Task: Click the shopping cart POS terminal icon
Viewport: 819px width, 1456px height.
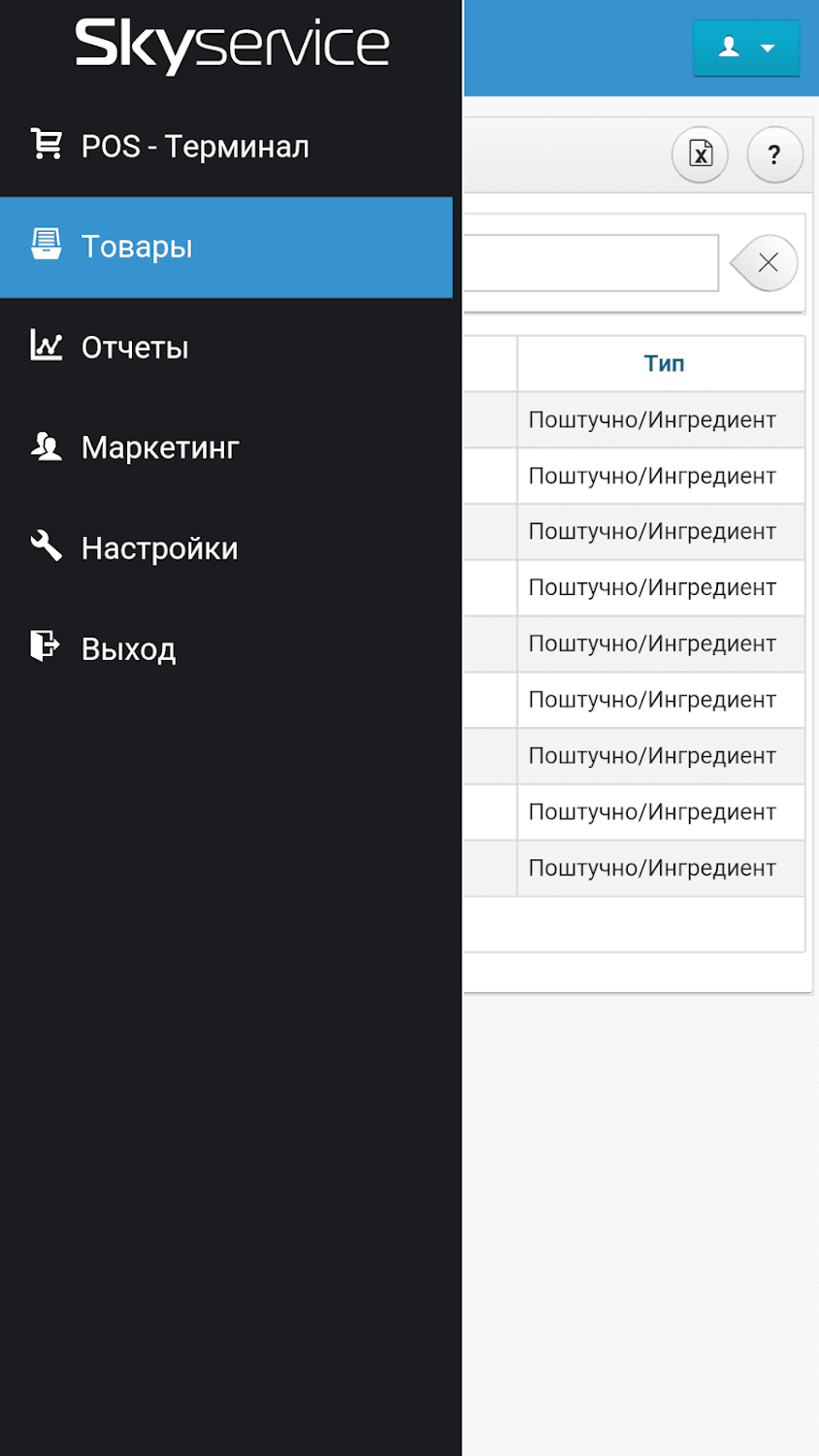Action: point(46,145)
